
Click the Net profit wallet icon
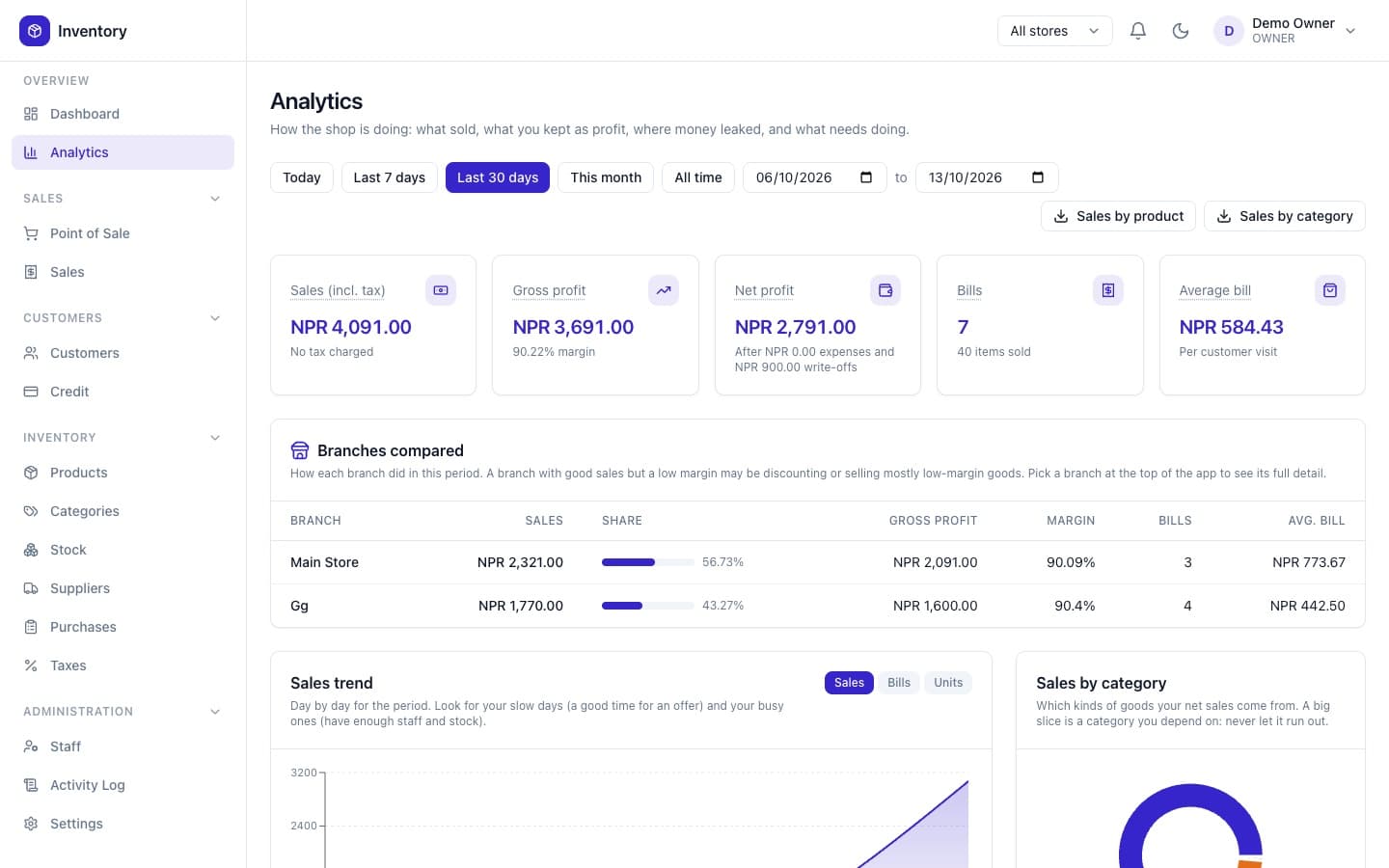885,290
